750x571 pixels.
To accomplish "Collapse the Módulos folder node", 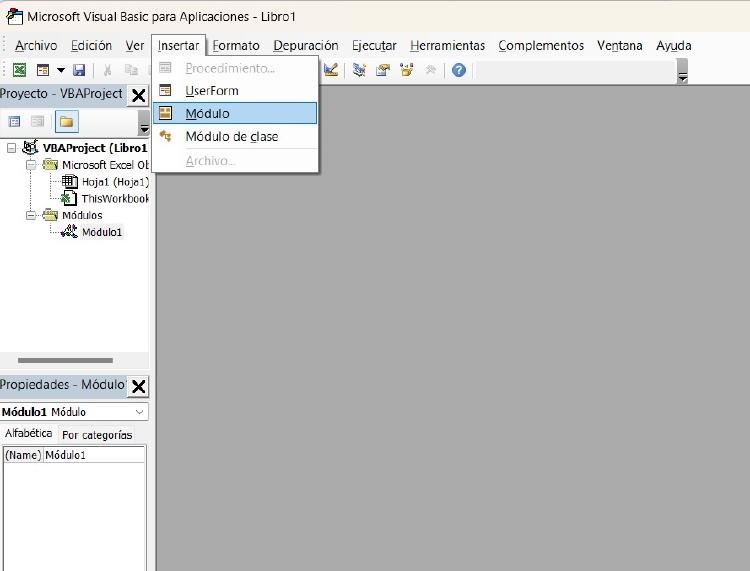I will point(31,216).
